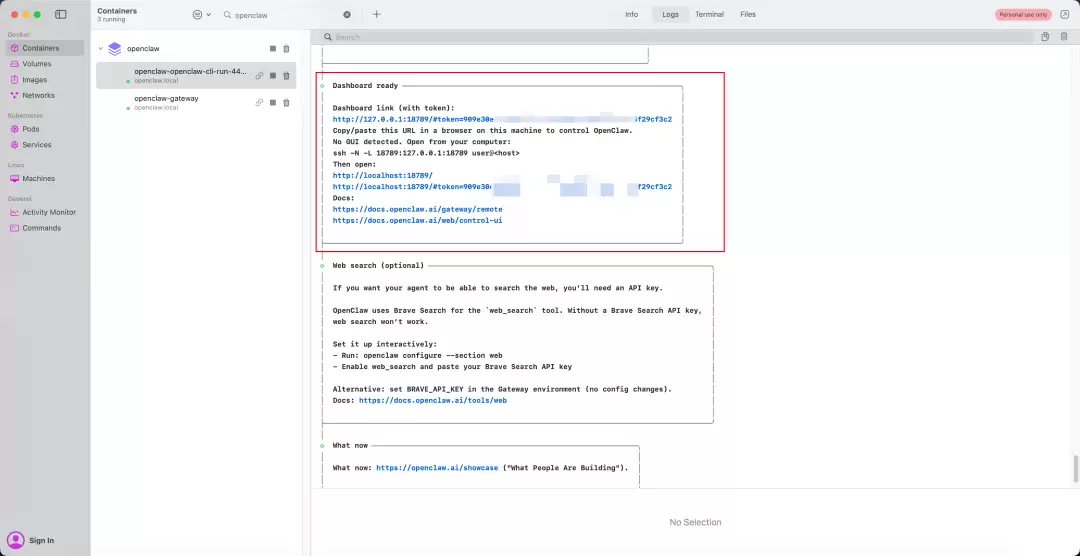Add a new container with plus button

click(377, 15)
